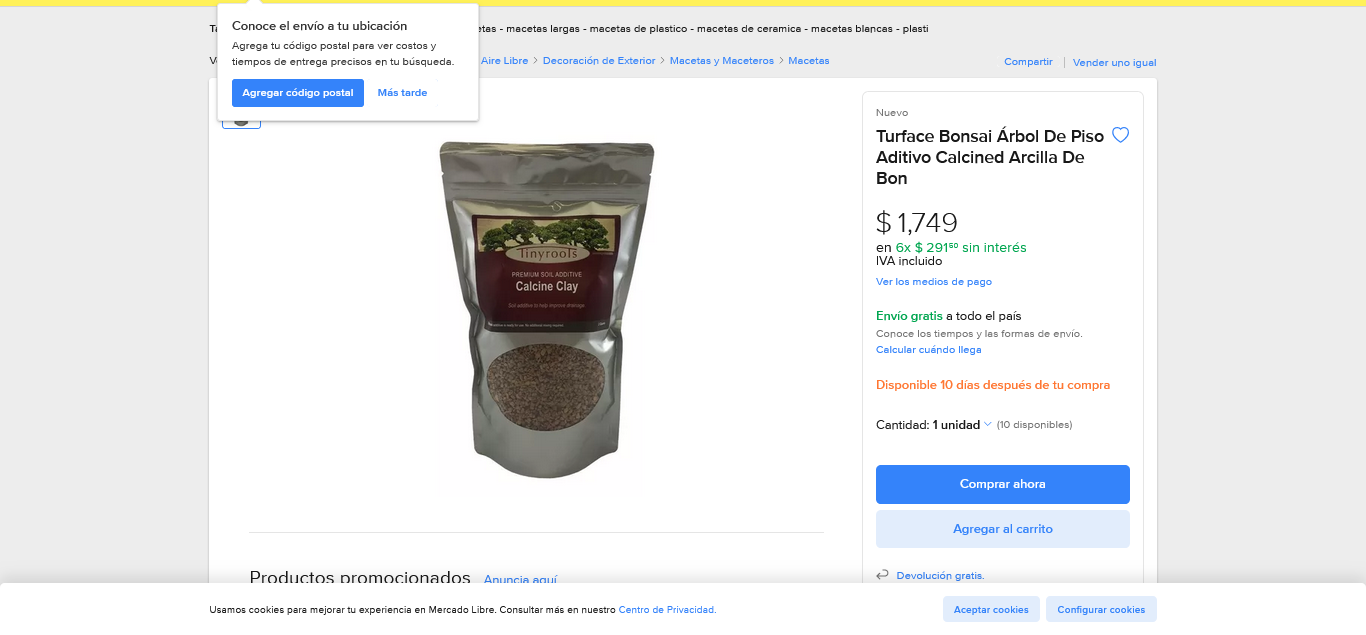Navigate to Macetas y Maceteros breadcrumb
The height and width of the screenshot is (635, 1366).
coord(721,61)
